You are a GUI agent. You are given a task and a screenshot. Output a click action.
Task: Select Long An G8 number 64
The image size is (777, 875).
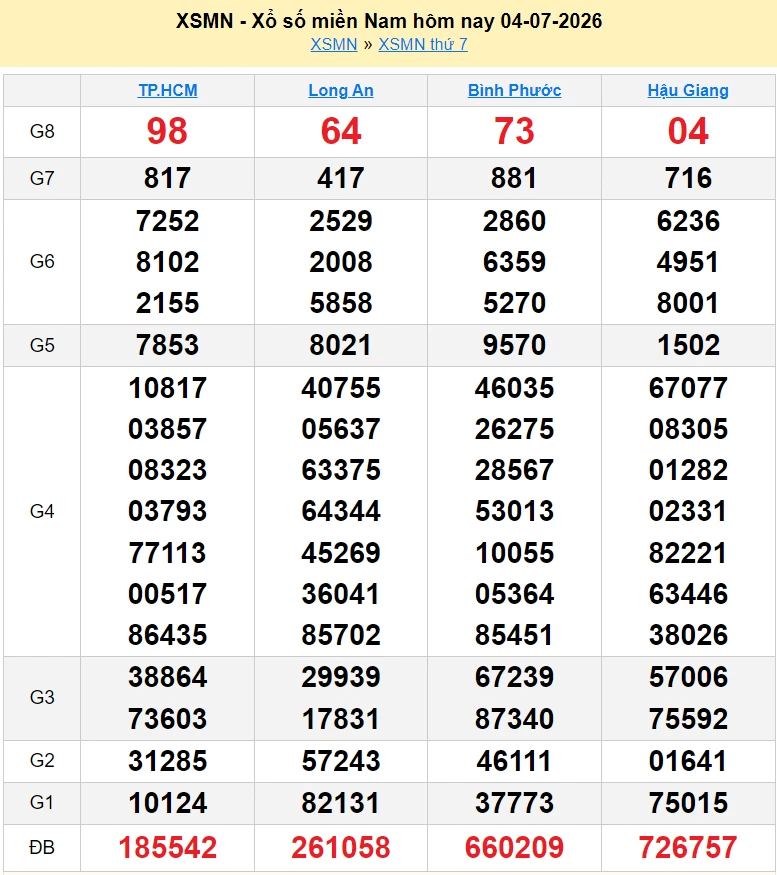(x=340, y=132)
